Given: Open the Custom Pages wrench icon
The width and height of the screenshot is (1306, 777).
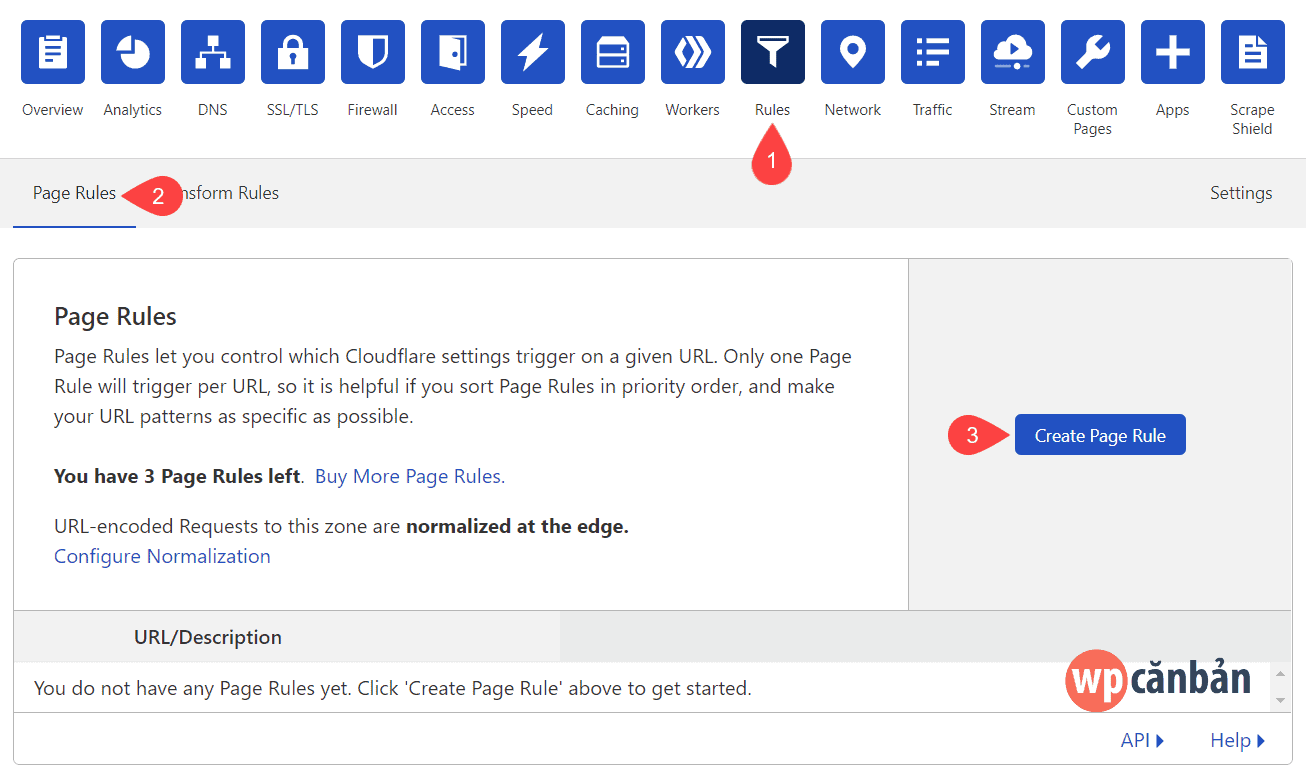Looking at the screenshot, I should pyautogui.click(x=1093, y=52).
